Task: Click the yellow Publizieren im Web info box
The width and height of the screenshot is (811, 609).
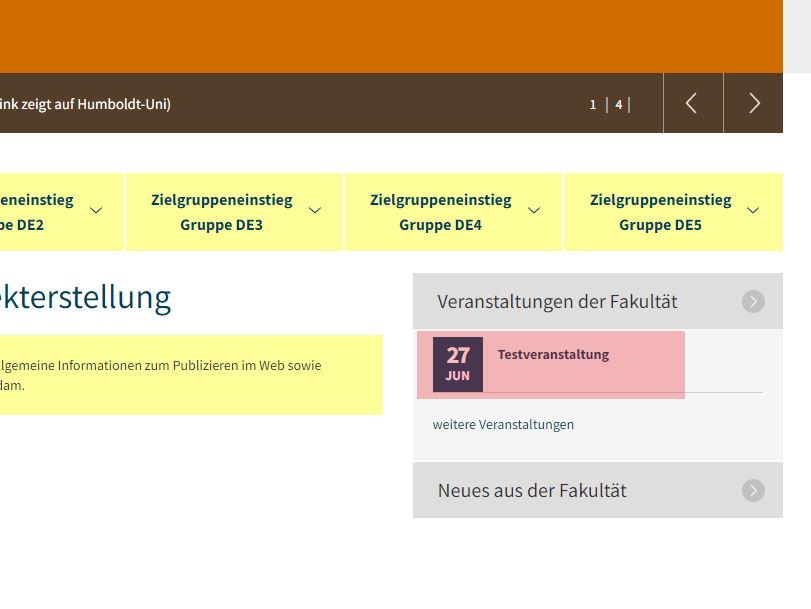Action: click(190, 375)
